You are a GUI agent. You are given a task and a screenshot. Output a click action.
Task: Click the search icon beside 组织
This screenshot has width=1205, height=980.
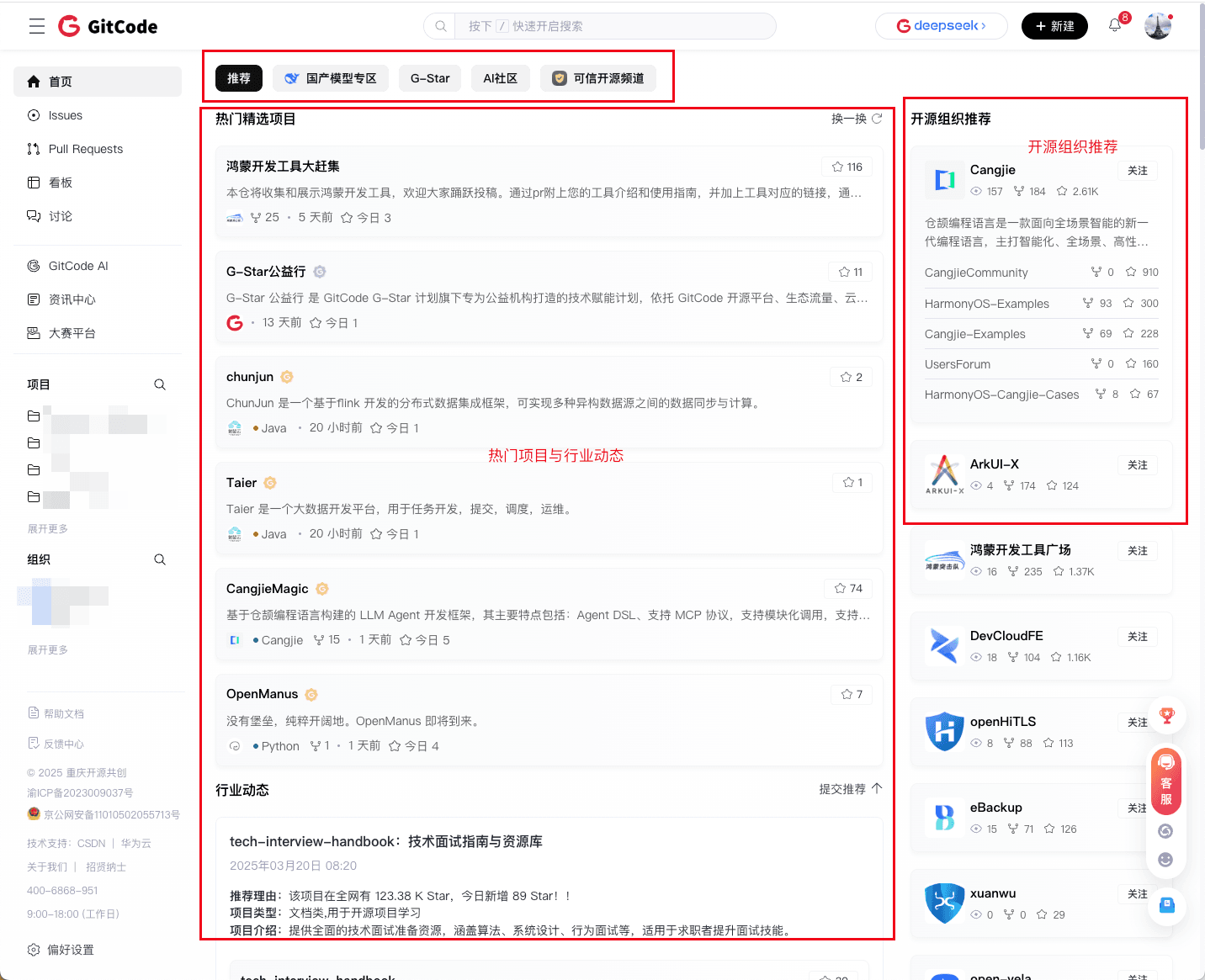pyautogui.click(x=160, y=559)
